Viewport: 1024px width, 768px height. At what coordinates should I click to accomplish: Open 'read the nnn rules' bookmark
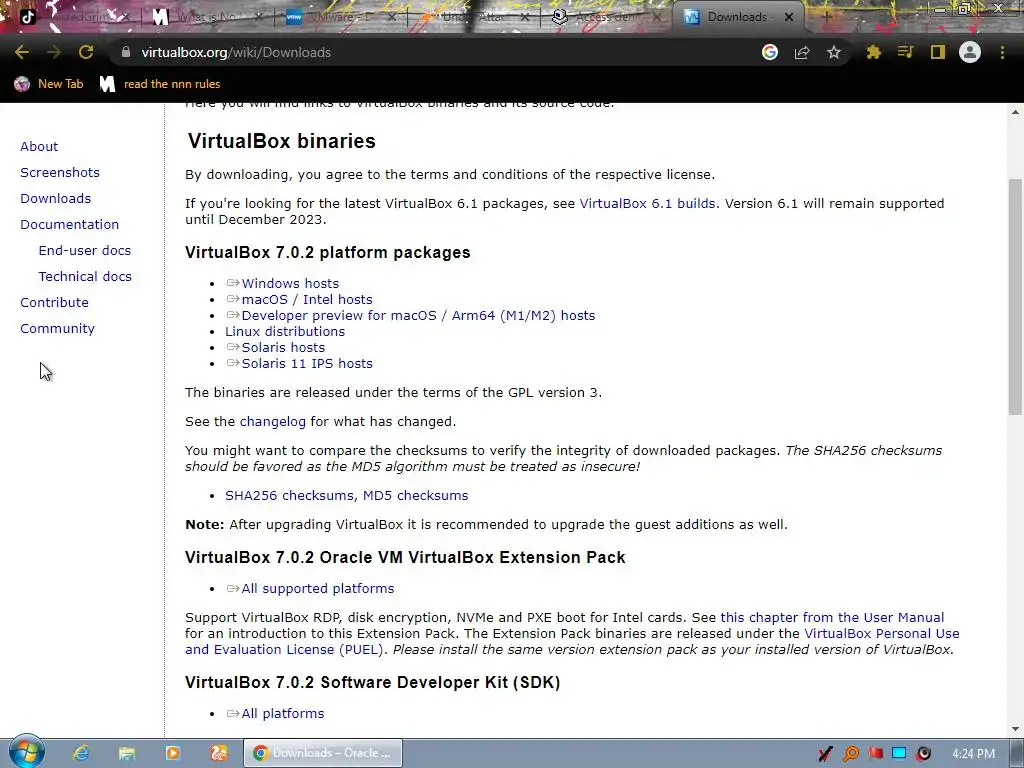pos(160,84)
